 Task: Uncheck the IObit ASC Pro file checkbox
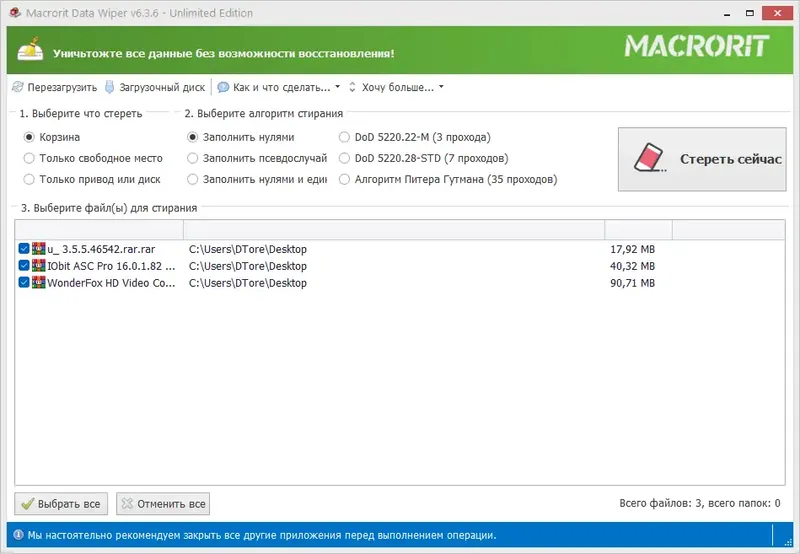tap(23, 265)
